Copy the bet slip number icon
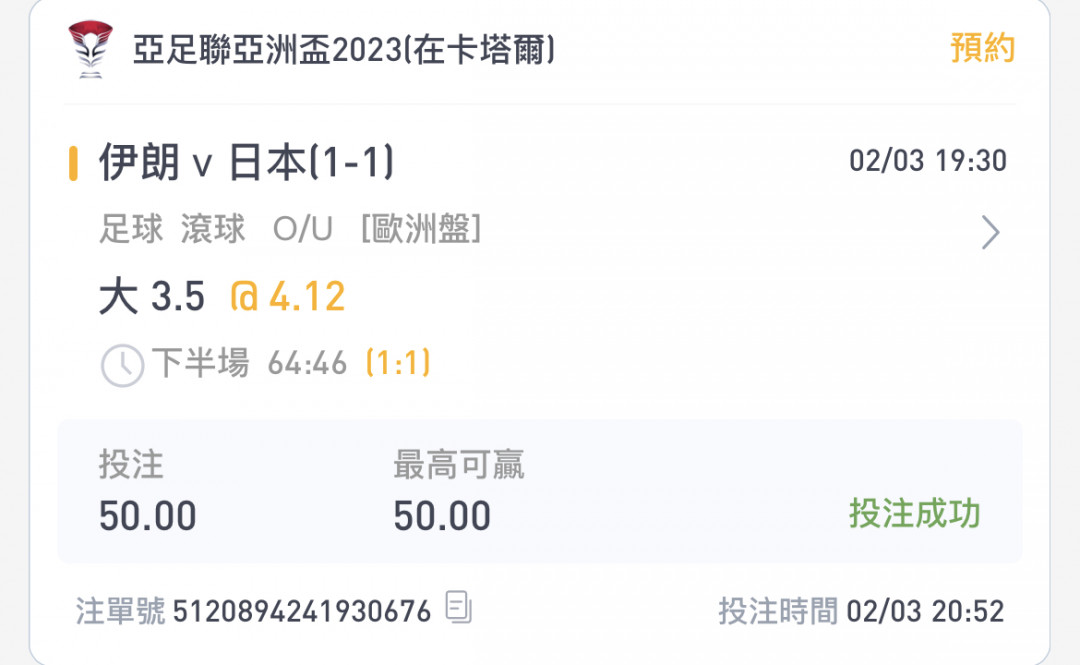This screenshot has height=665, width=1080. coord(458,607)
